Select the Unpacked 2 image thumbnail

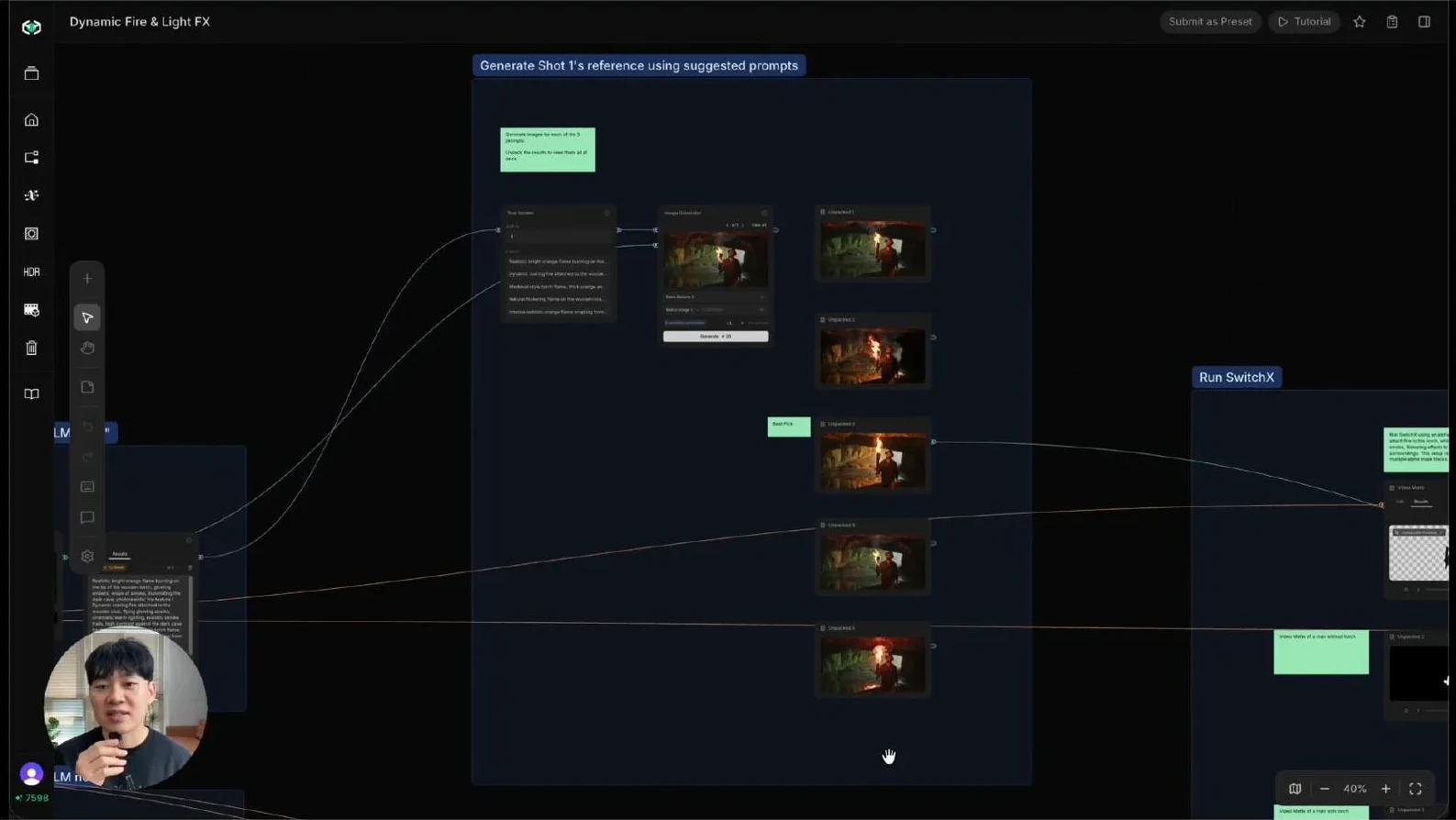coord(872,356)
